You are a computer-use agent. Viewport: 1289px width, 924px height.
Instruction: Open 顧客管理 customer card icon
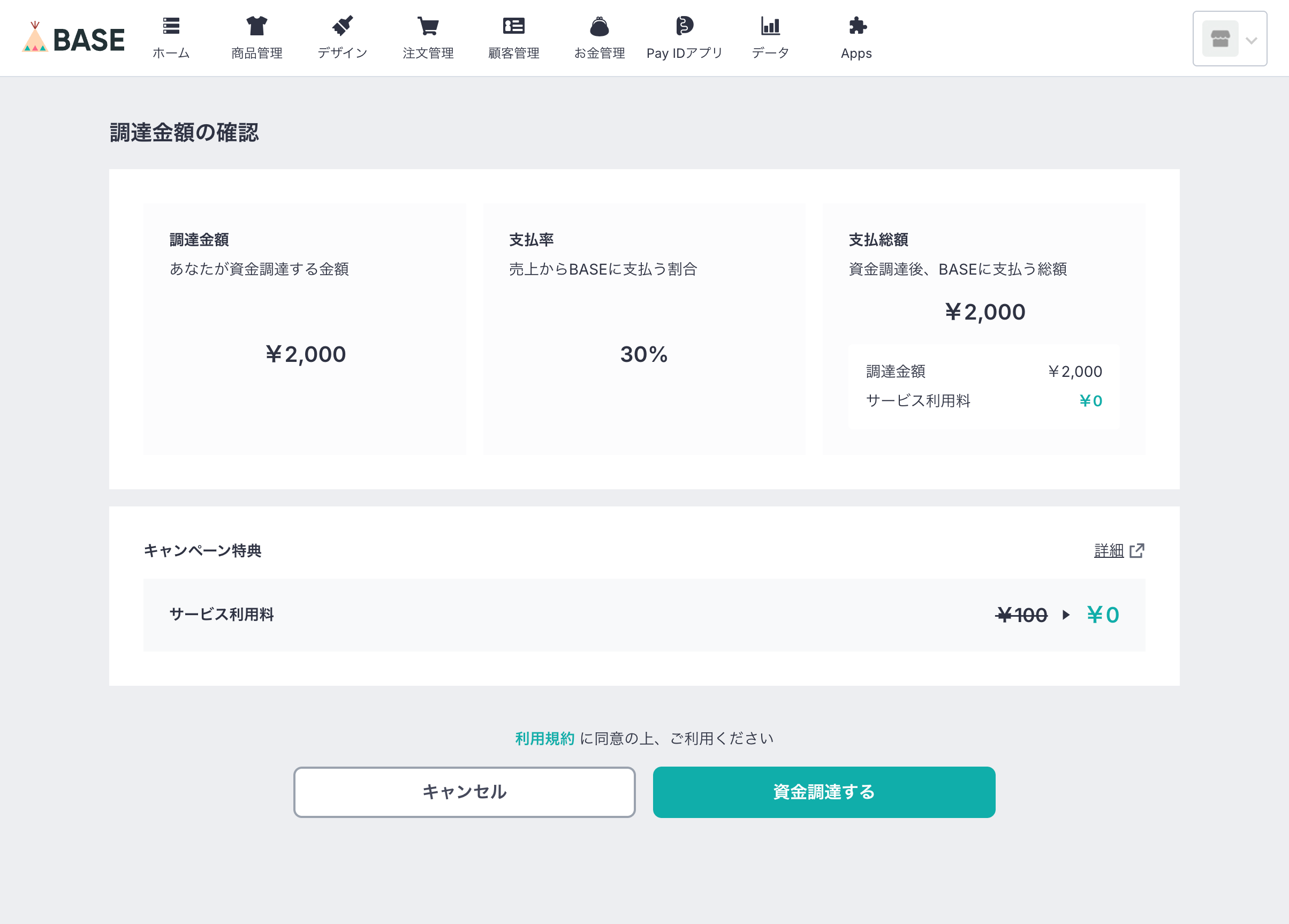point(514,26)
